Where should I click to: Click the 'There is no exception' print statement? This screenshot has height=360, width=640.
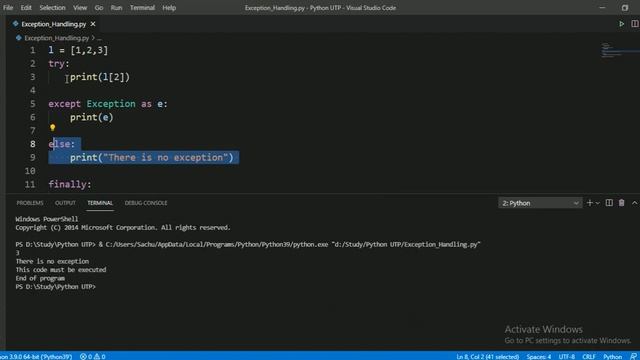[x=151, y=158]
